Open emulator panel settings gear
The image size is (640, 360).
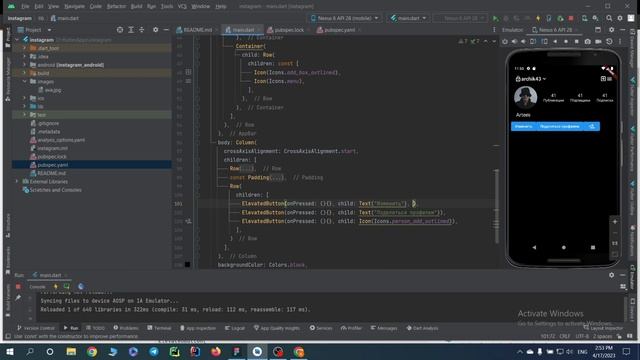(x=611, y=30)
